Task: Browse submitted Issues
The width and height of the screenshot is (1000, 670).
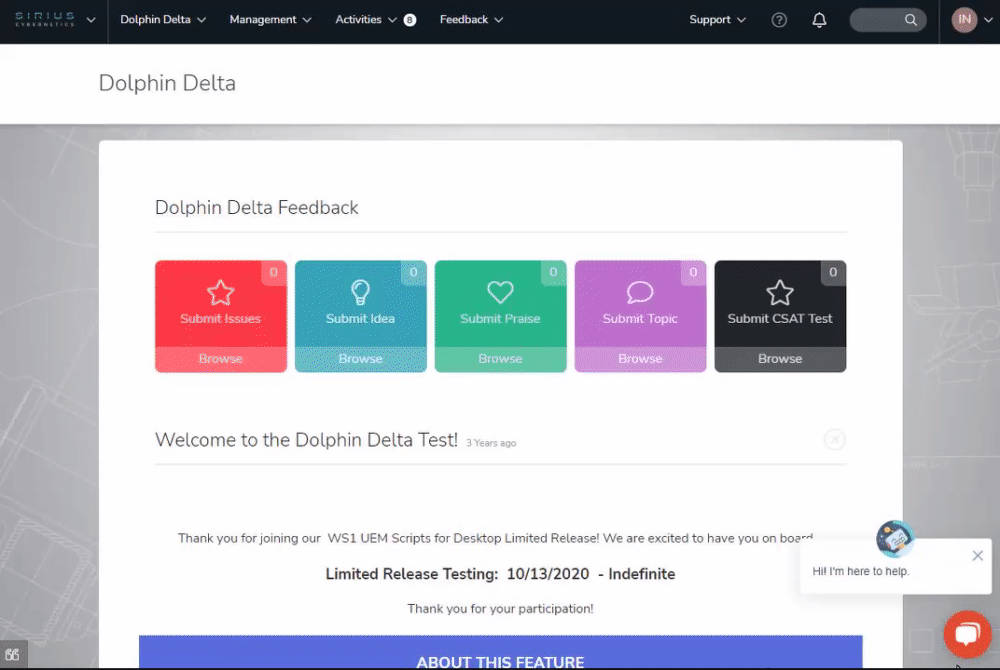Action: pos(221,359)
